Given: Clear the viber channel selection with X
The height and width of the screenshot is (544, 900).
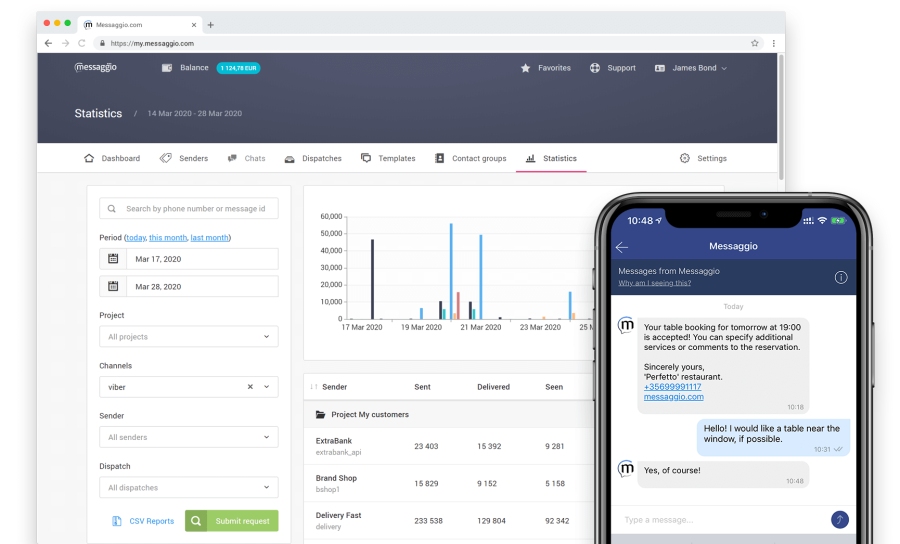Looking at the screenshot, I should point(250,387).
